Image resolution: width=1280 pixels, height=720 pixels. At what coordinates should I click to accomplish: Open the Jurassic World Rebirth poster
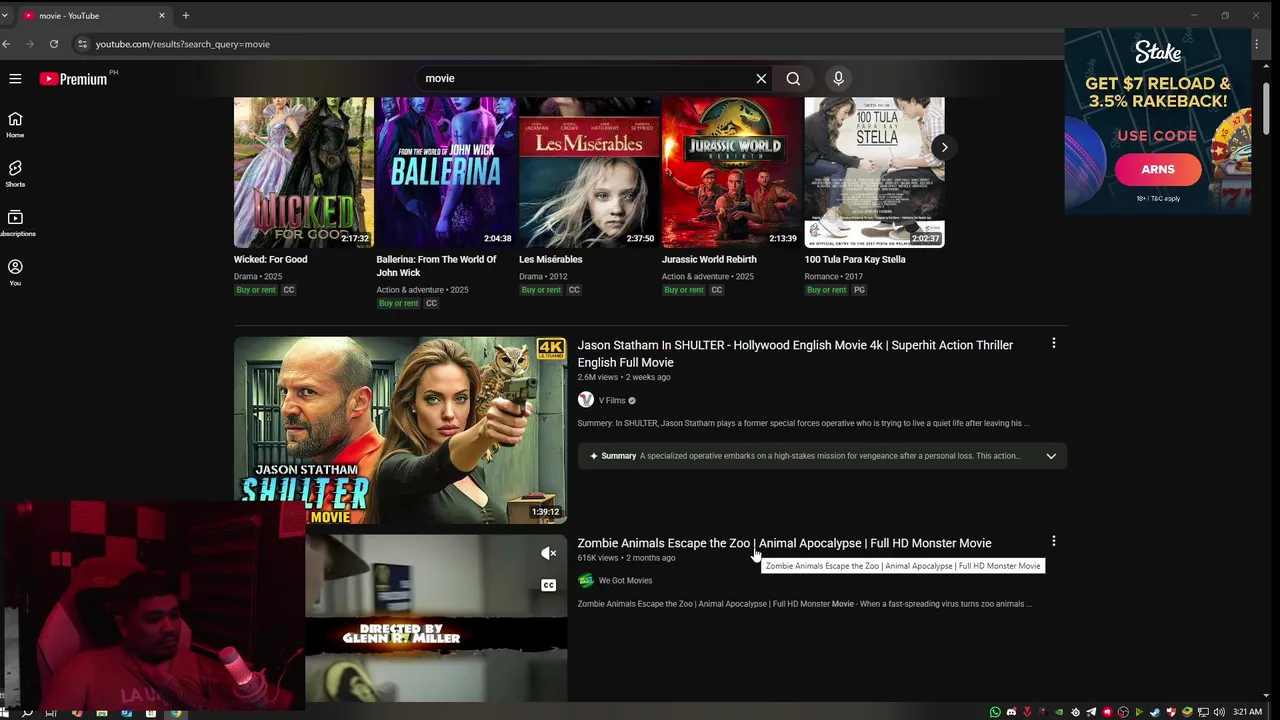[731, 172]
